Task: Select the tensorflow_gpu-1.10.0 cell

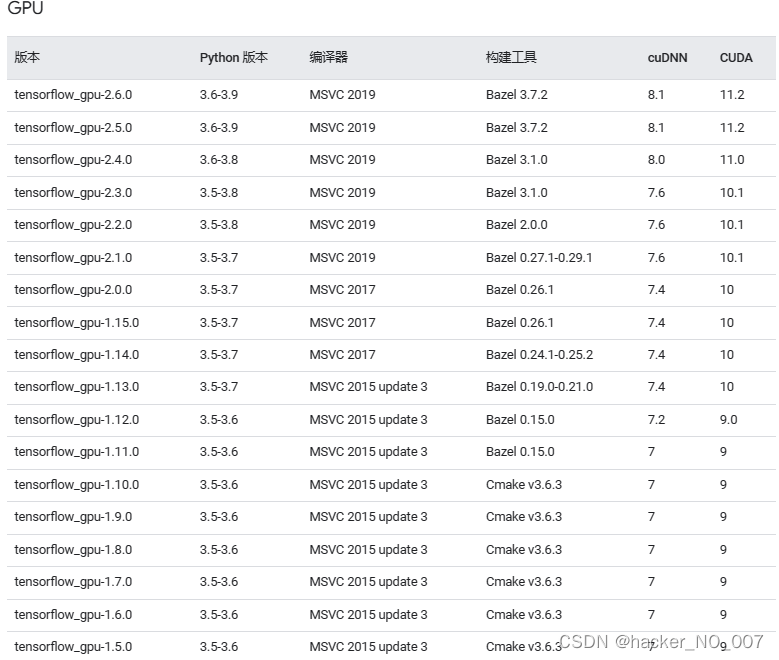Action: point(77,485)
